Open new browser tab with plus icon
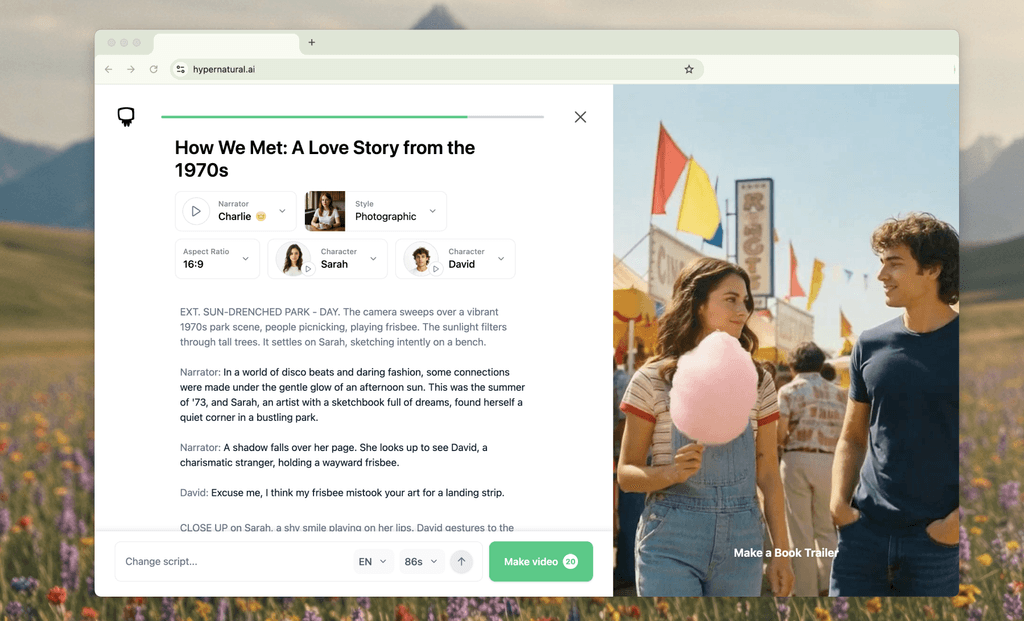Screen dimensions: 1024x621 (x=312, y=43)
